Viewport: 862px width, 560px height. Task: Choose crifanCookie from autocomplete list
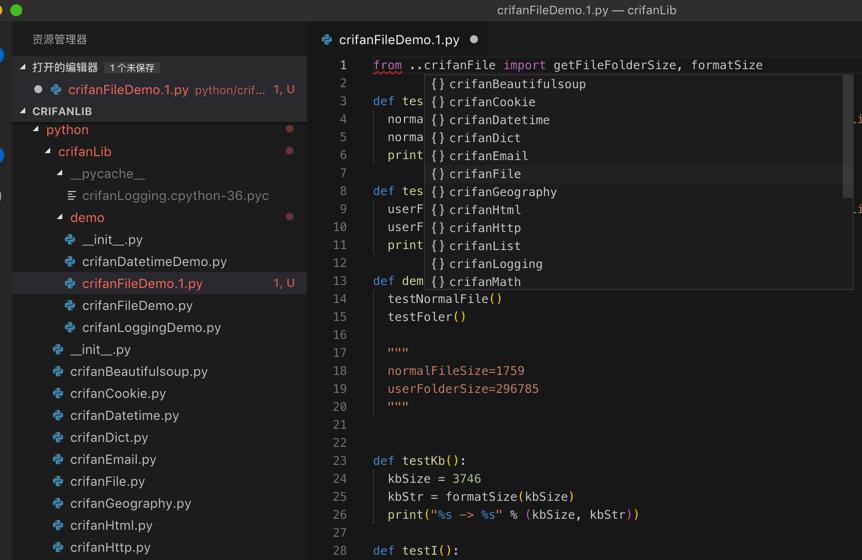point(633,102)
